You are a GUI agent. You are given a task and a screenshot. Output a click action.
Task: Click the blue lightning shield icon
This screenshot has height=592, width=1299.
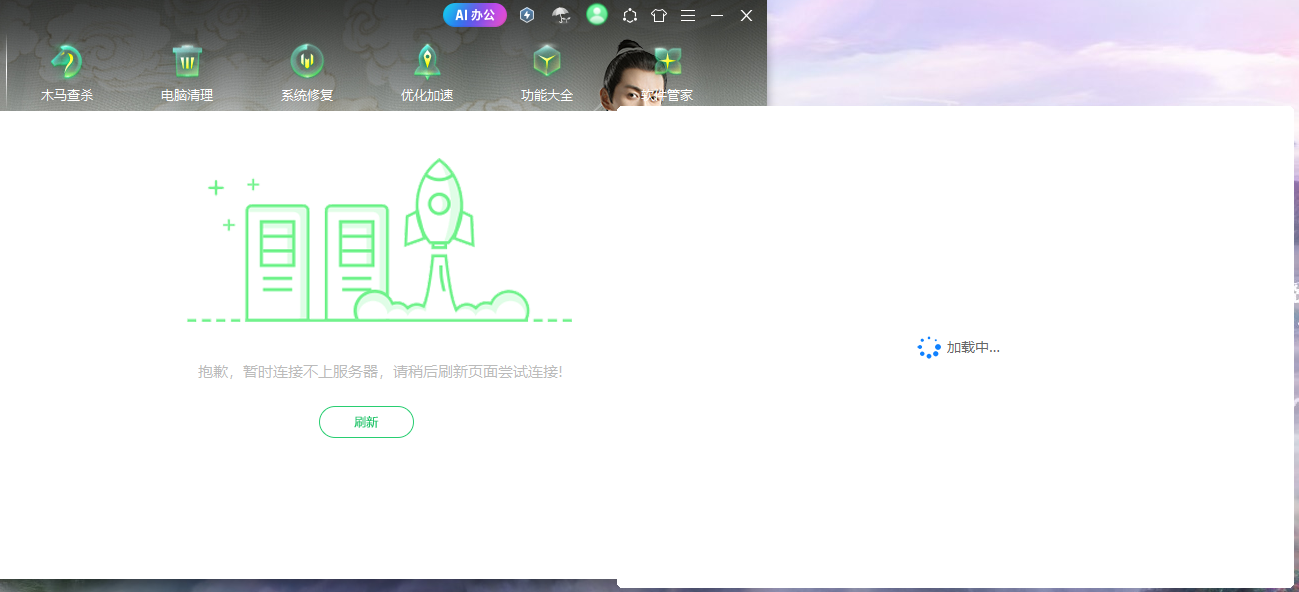[527, 15]
